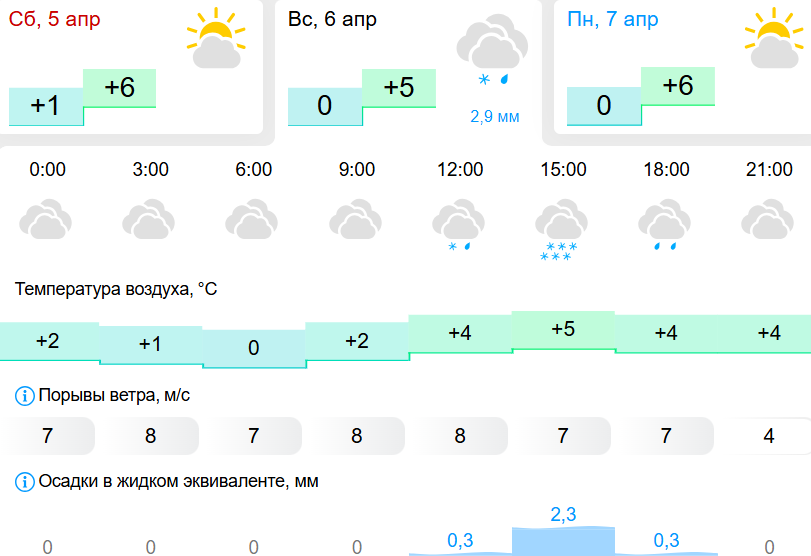The image size is (811, 556).
Task: Click the sleet cloud icon at 12:00
Action: (x=459, y=224)
